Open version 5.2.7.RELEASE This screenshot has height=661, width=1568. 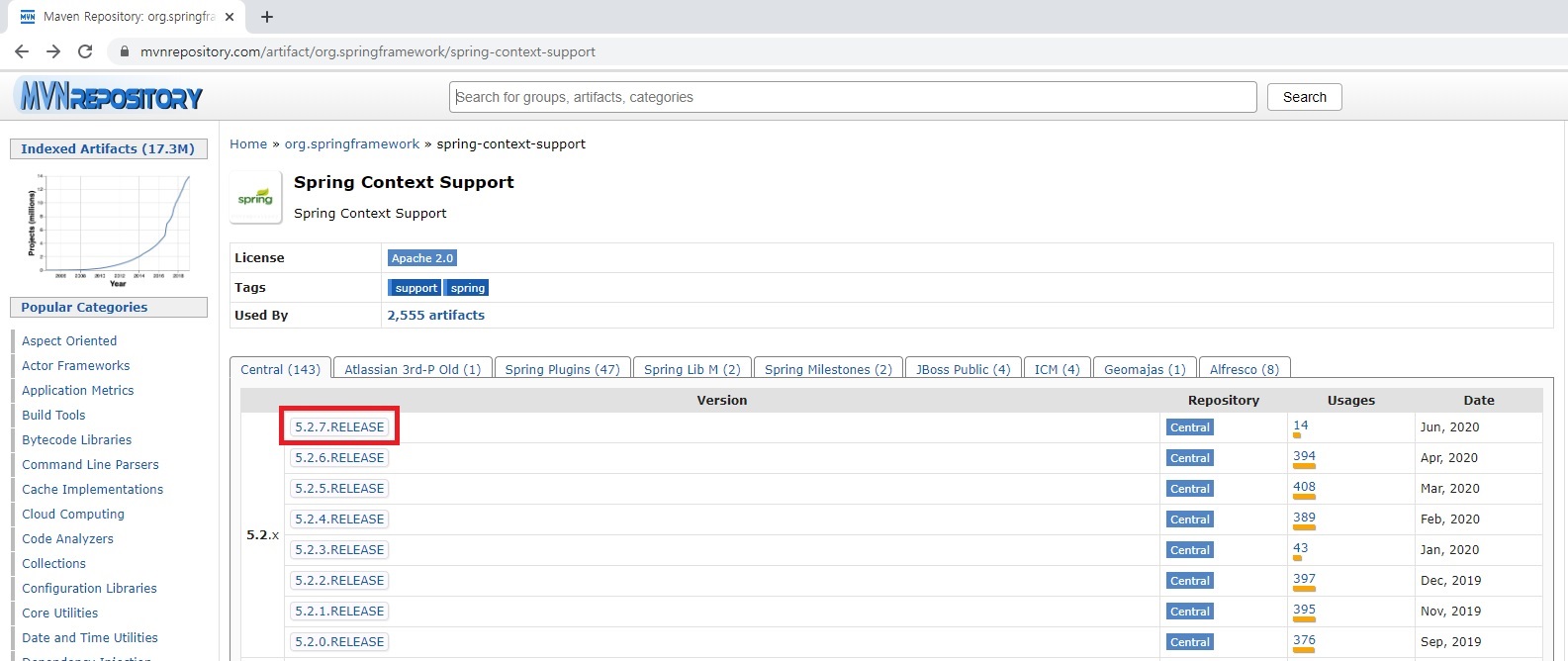coord(339,427)
